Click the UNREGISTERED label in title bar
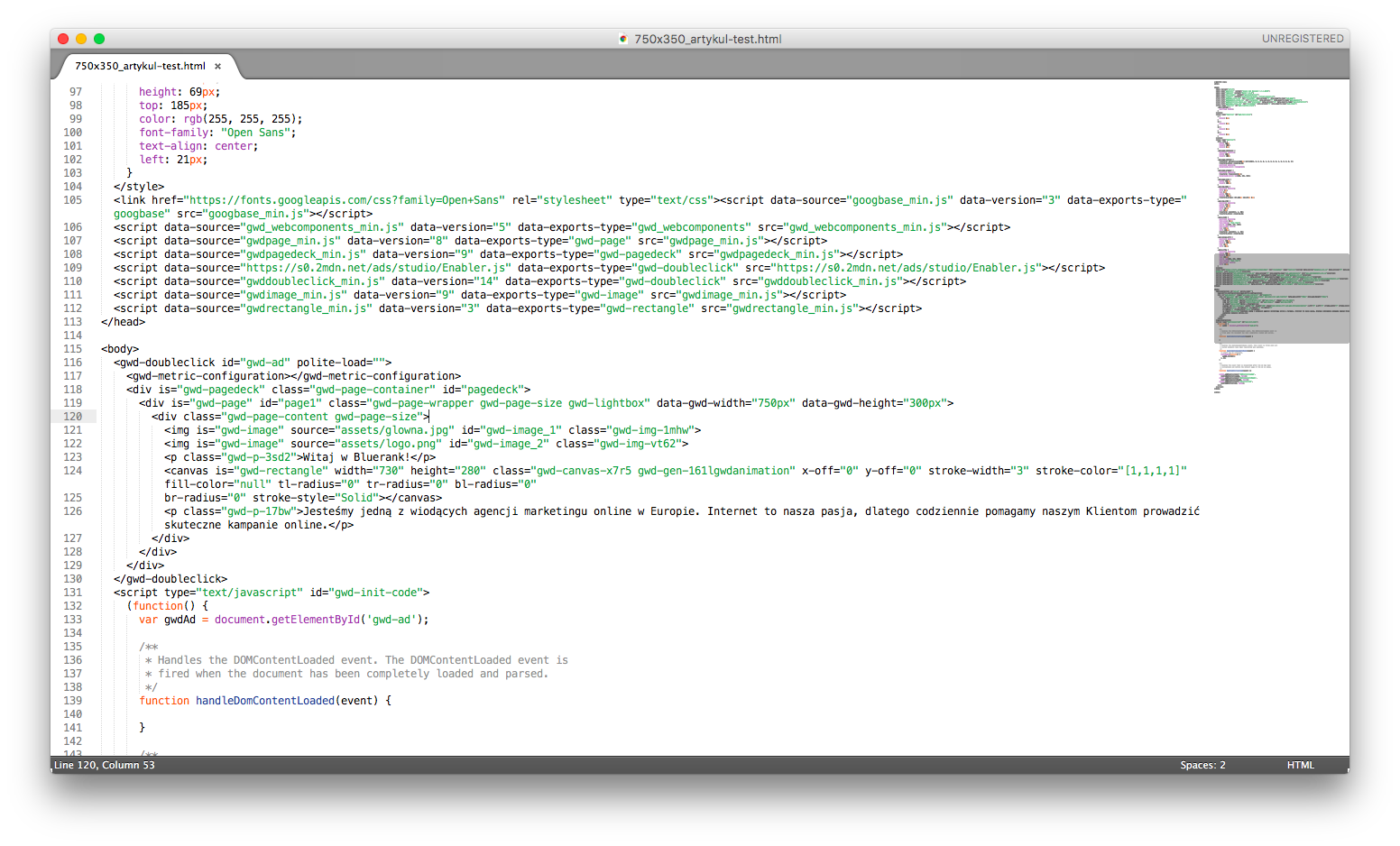The image size is (1400, 846). [x=1303, y=39]
